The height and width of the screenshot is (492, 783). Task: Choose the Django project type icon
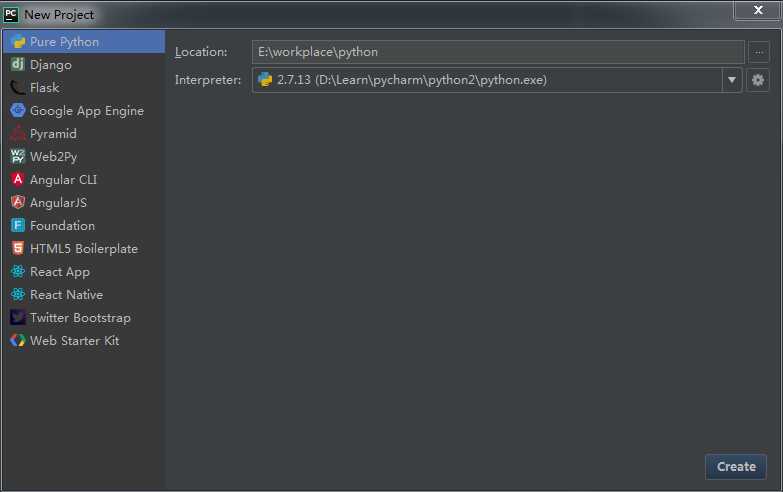click(x=18, y=64)
